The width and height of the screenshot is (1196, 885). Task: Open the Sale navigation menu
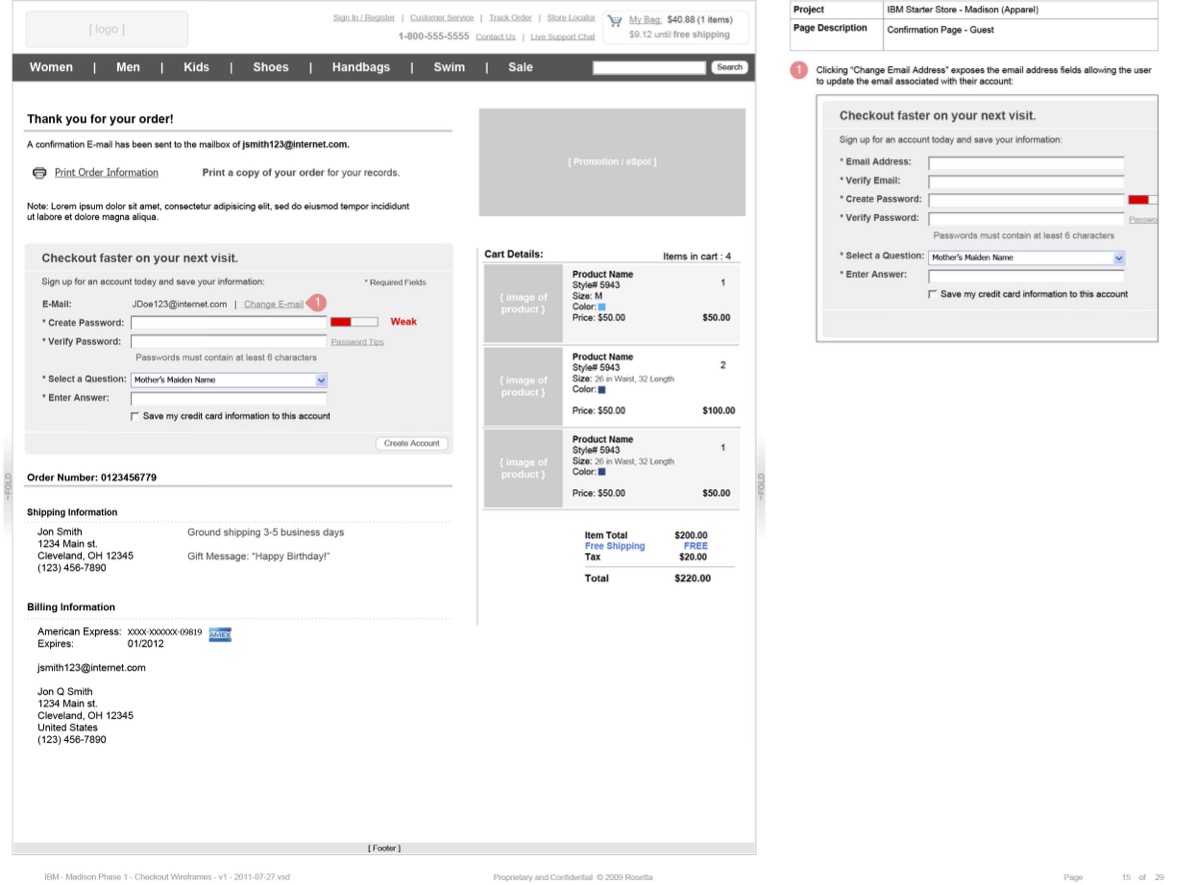pos(521,67)
